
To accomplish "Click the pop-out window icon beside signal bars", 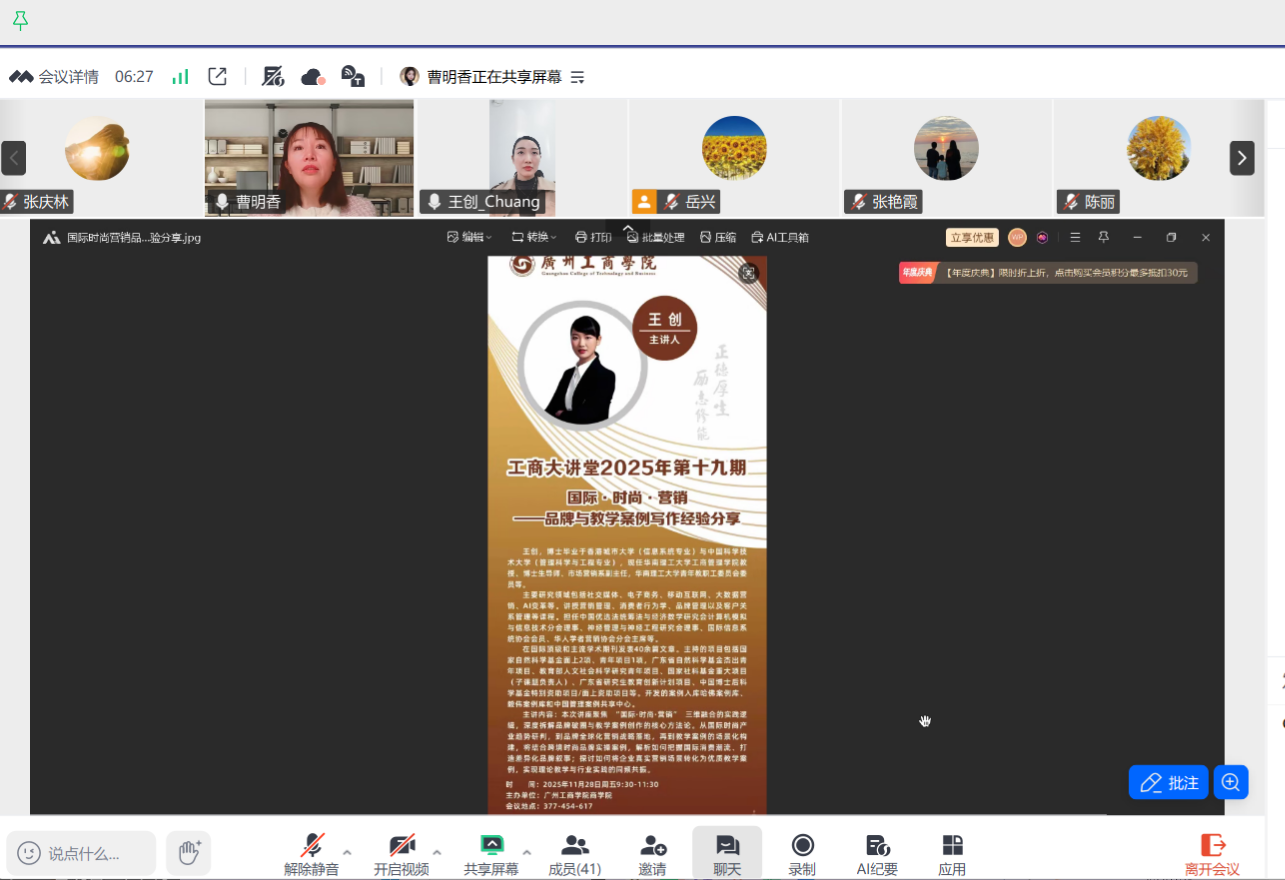I will [217, 76].
